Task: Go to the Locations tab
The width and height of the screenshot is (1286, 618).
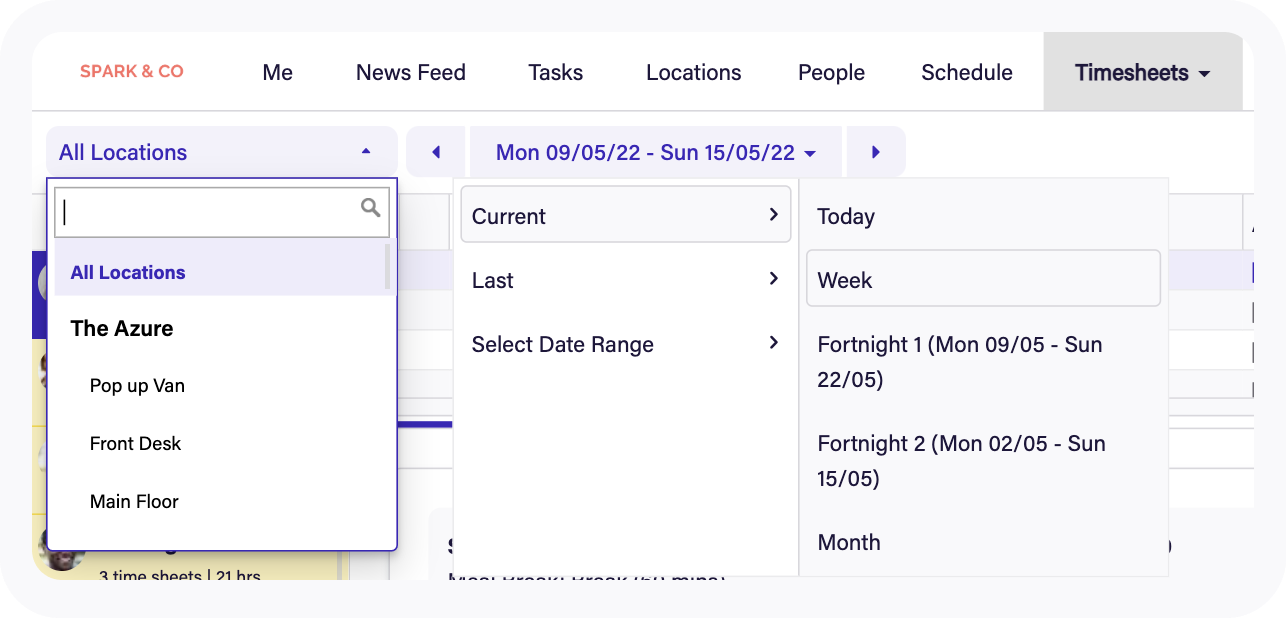Action: click(x=694, y=72)
